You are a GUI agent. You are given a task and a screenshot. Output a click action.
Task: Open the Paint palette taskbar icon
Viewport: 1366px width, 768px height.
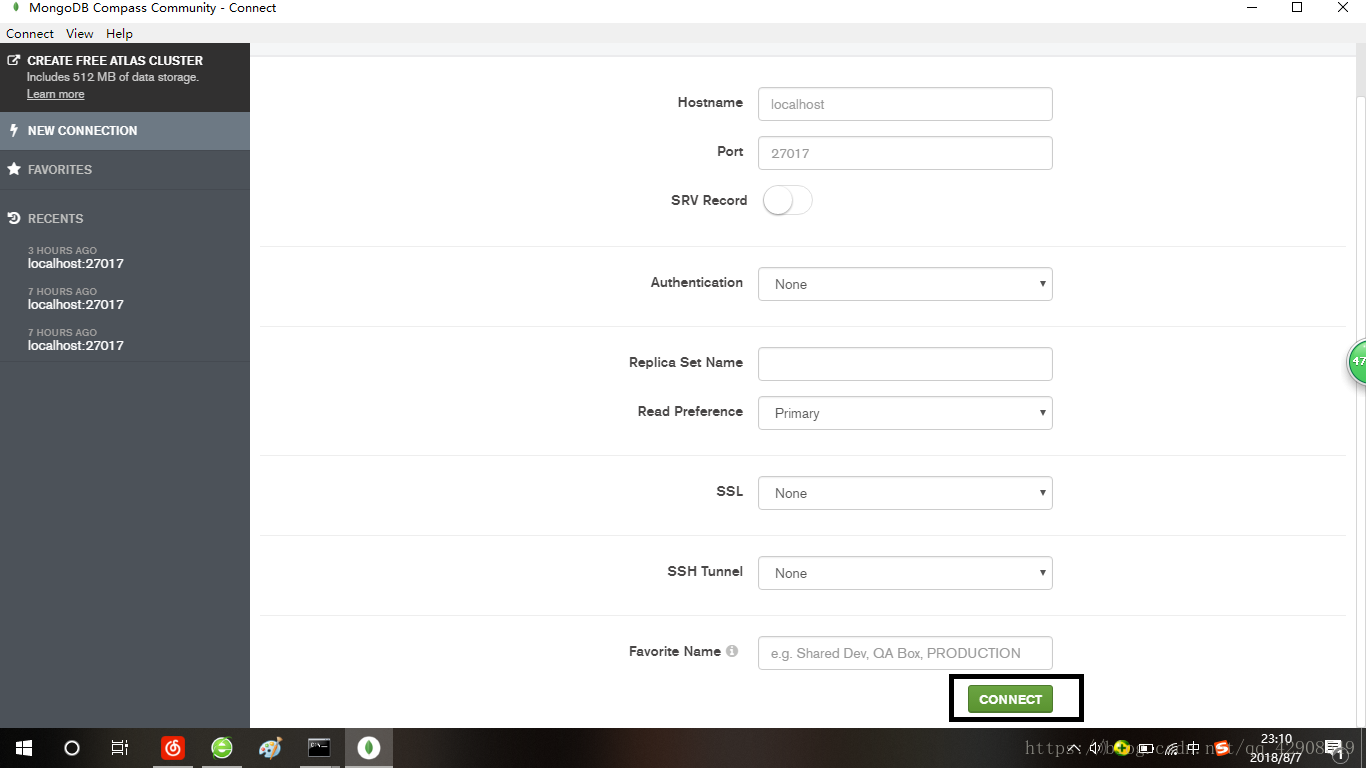point(271,748)
